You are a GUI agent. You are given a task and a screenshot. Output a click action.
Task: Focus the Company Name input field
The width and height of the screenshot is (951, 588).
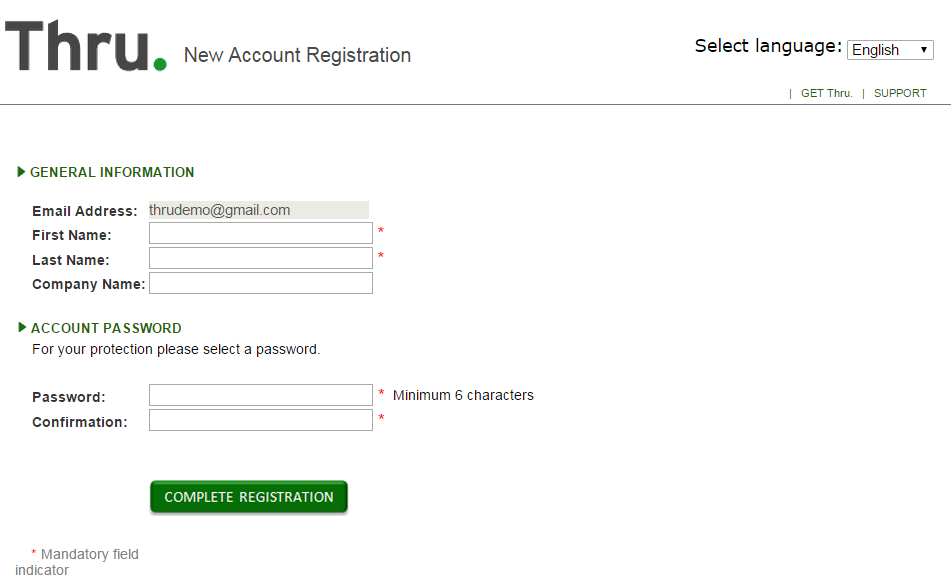(261, 283)
